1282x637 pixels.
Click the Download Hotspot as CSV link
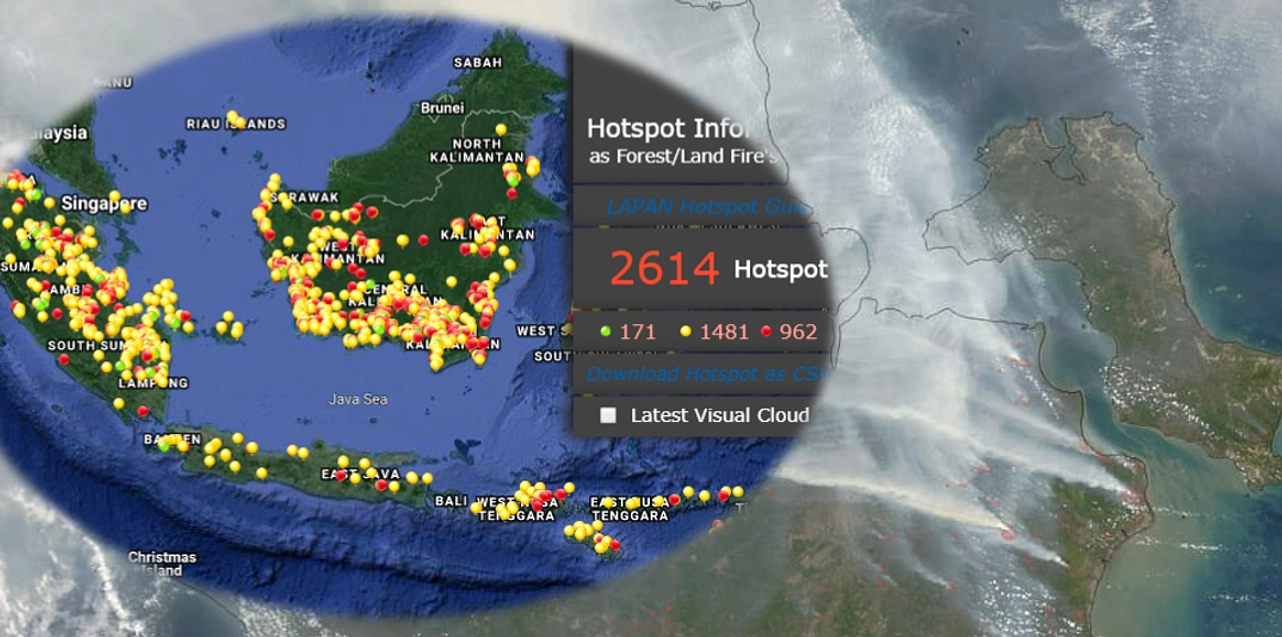pos(706,374)
